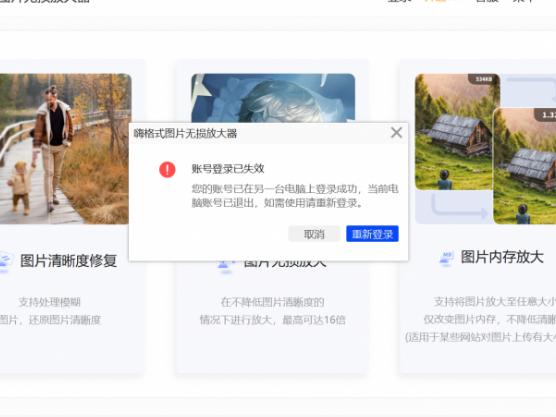556x417 pixels.
Task: Click the text 仅改变图片内存，不降低清晰
Action: (x=490, y=319)
